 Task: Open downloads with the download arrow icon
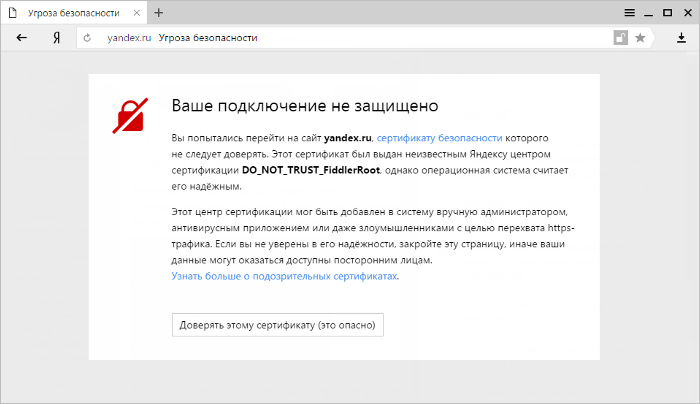click(x=681, y=38)
